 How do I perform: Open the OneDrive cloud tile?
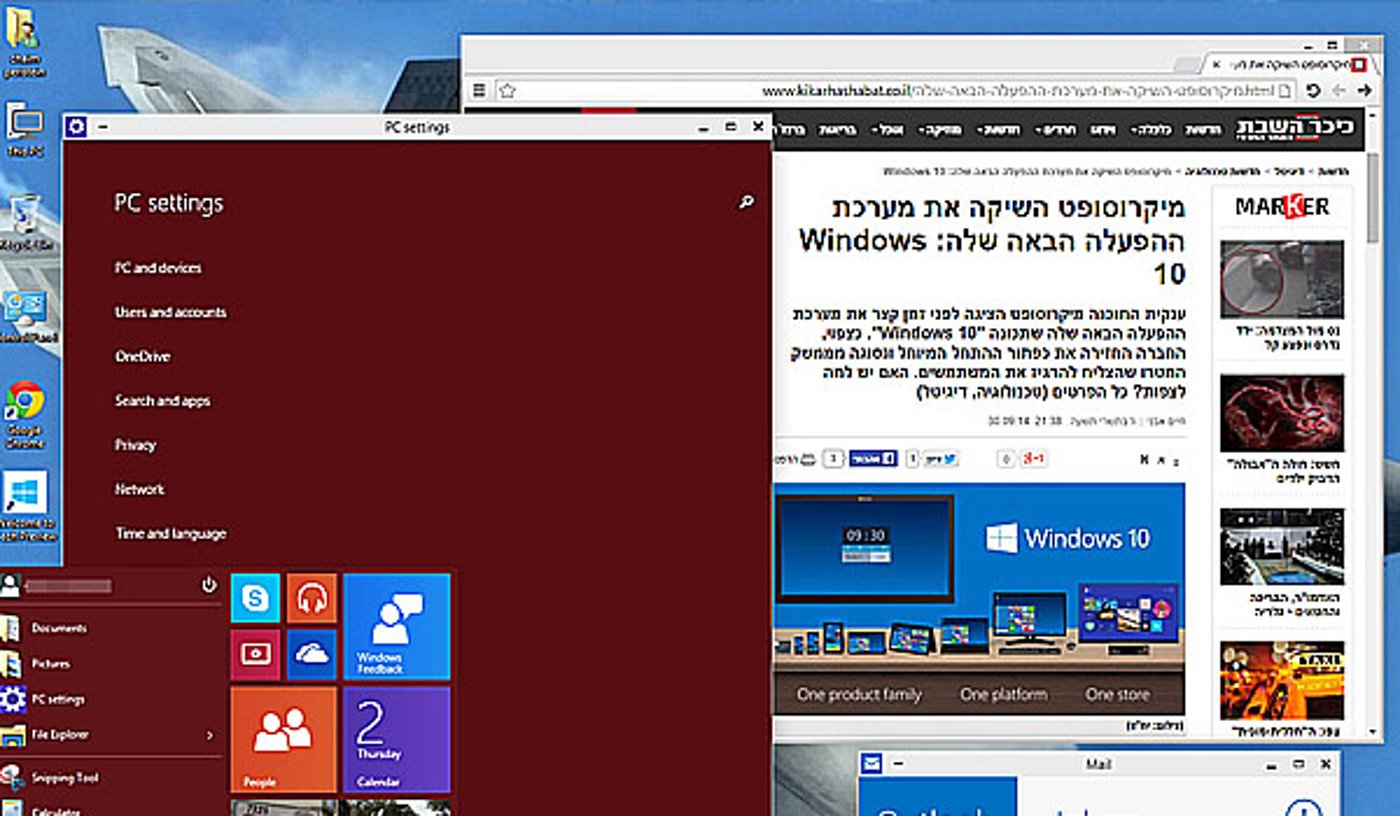pos(312,654)
